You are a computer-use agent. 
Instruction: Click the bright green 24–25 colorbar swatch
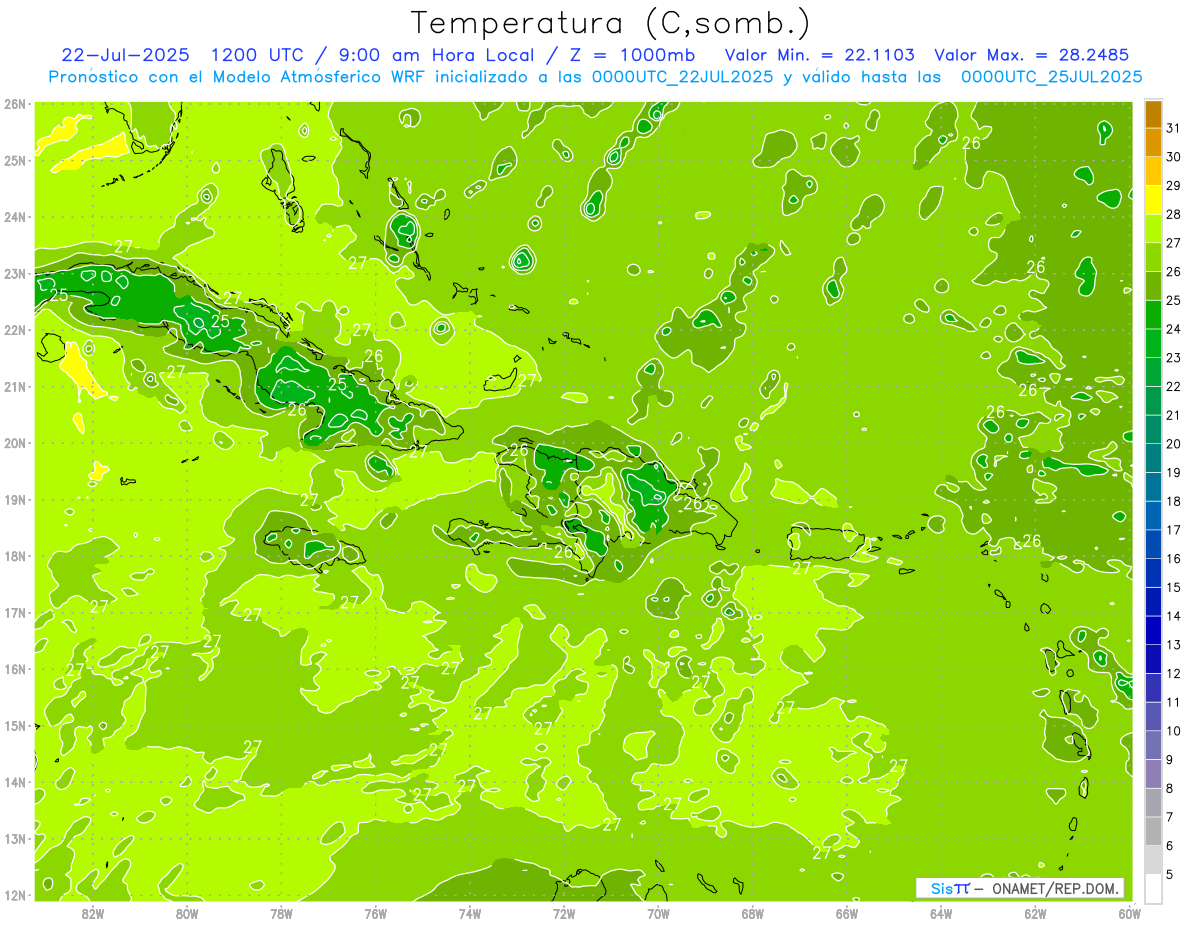click(1153, 314)
